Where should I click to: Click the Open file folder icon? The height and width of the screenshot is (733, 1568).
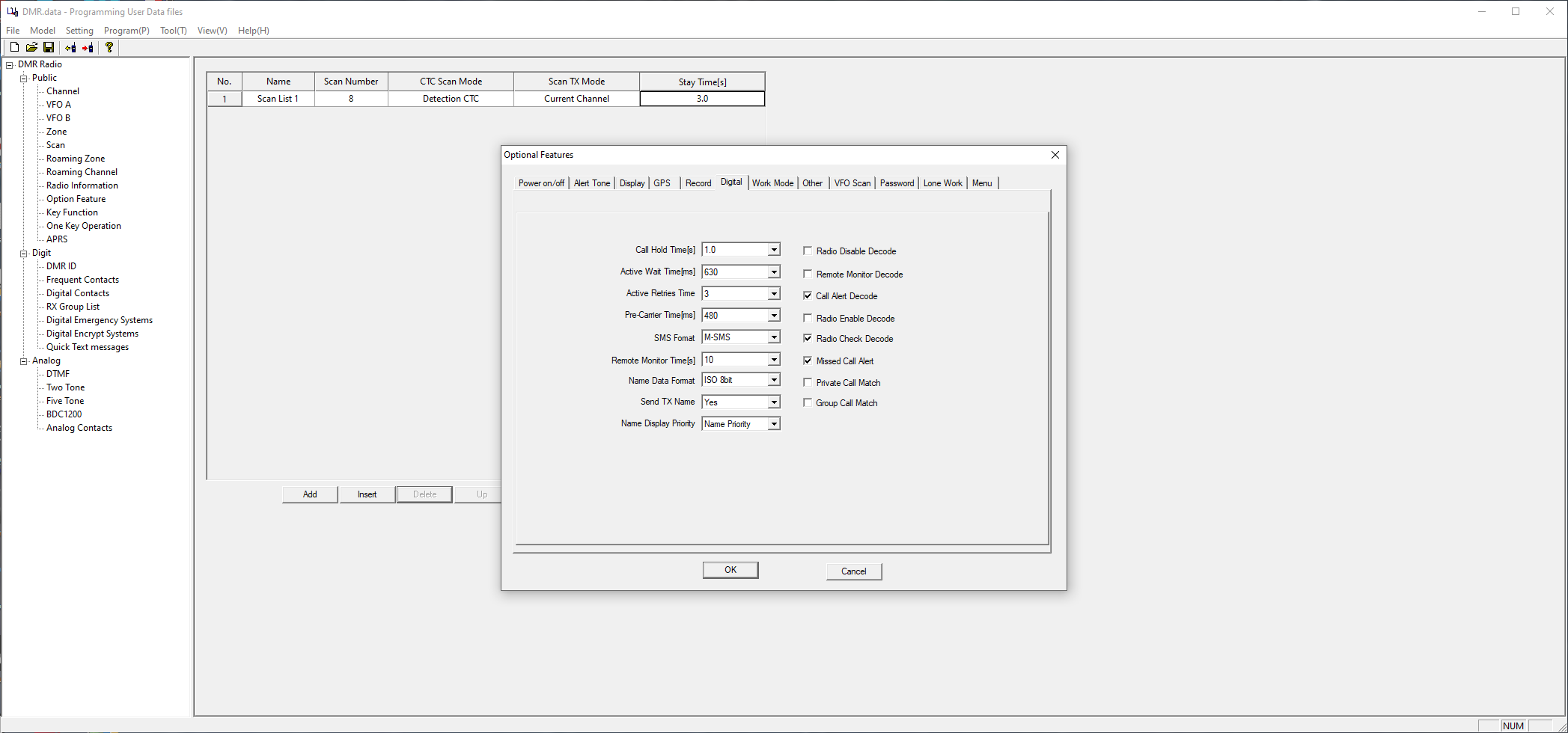click(x=31, y=47)
